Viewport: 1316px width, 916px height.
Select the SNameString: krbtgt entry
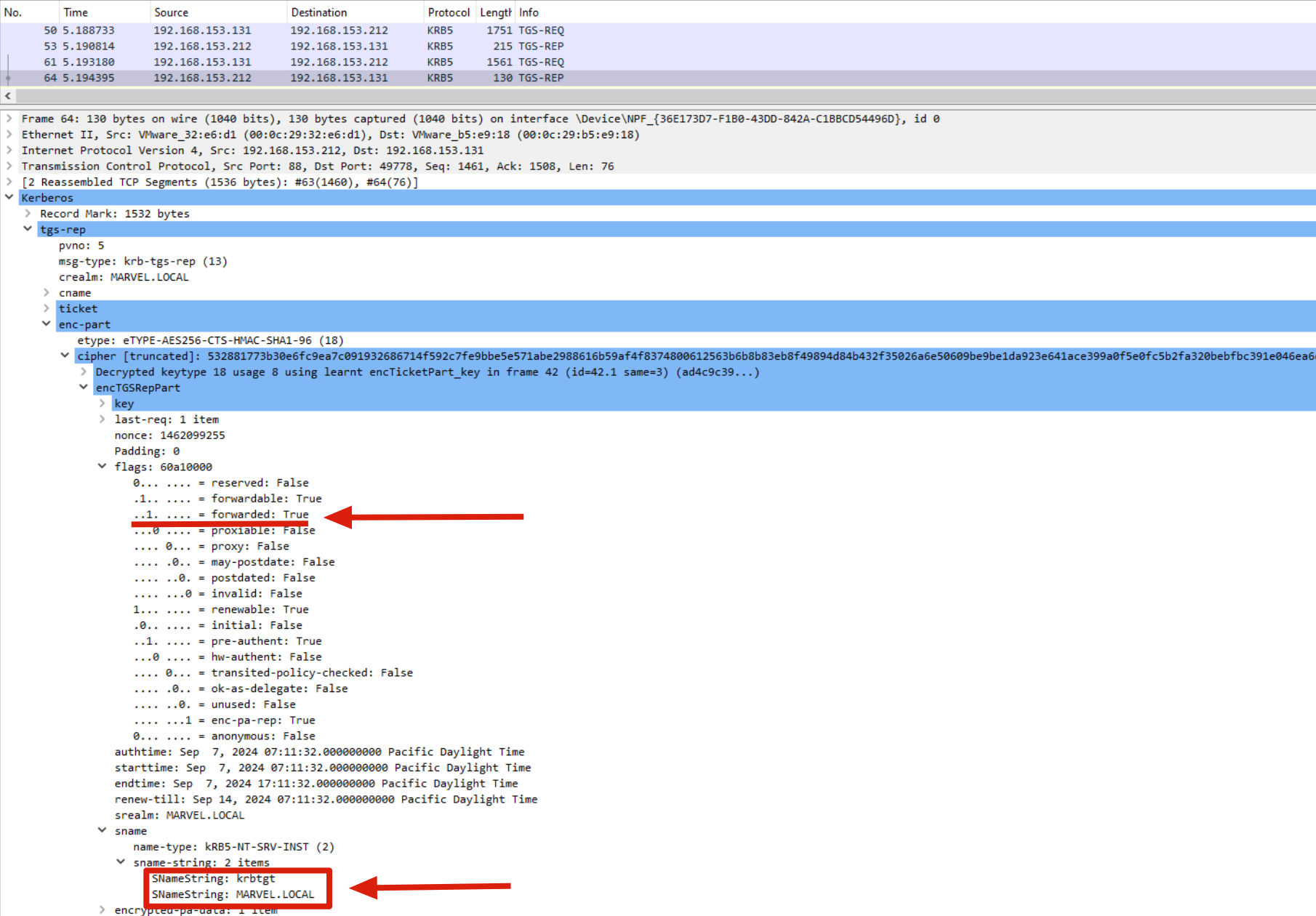pyautogui.click(x=213, y=879)
